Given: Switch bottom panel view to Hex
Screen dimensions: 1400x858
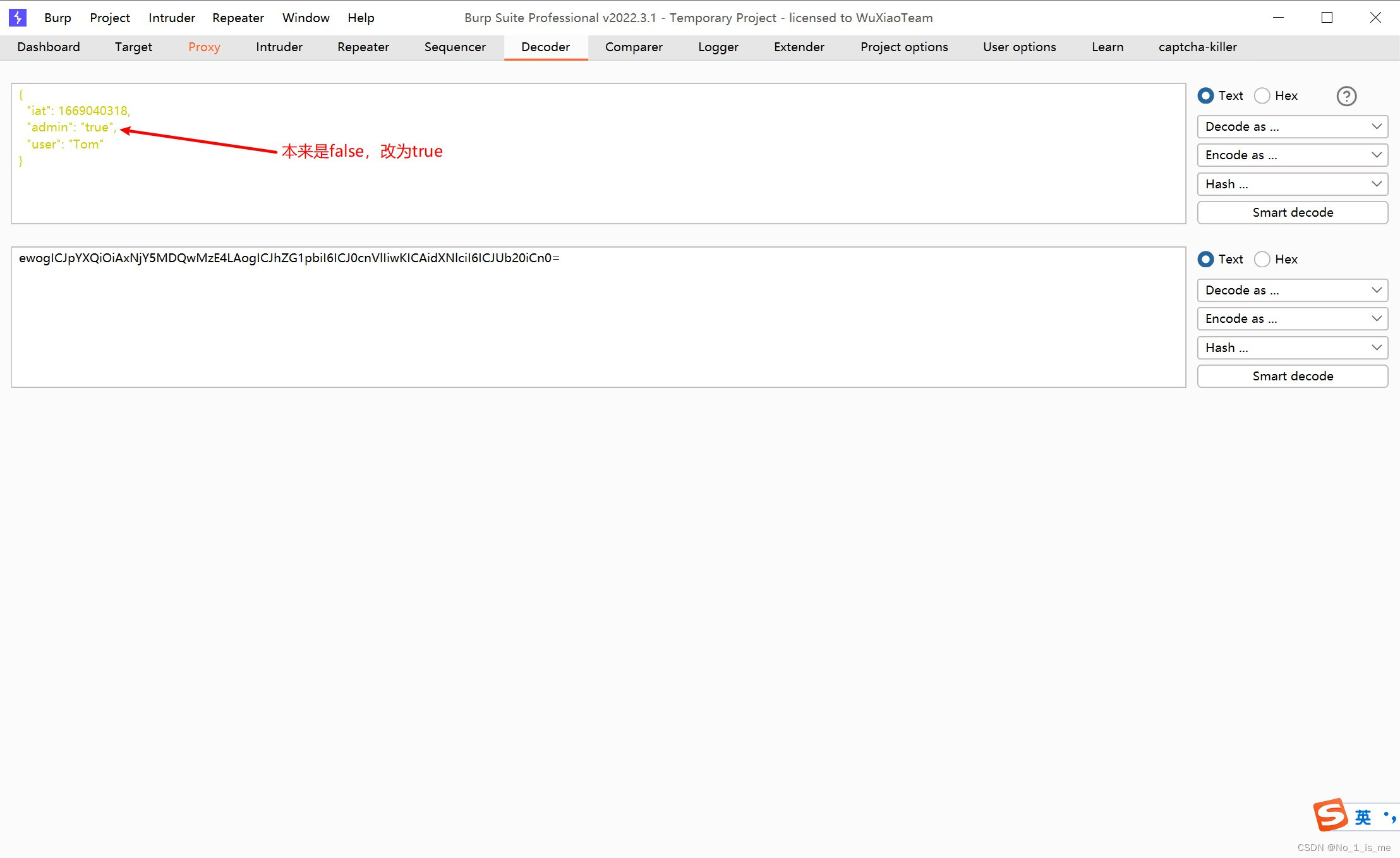Looking at the screenshot, I should (x=1262, y=259).
